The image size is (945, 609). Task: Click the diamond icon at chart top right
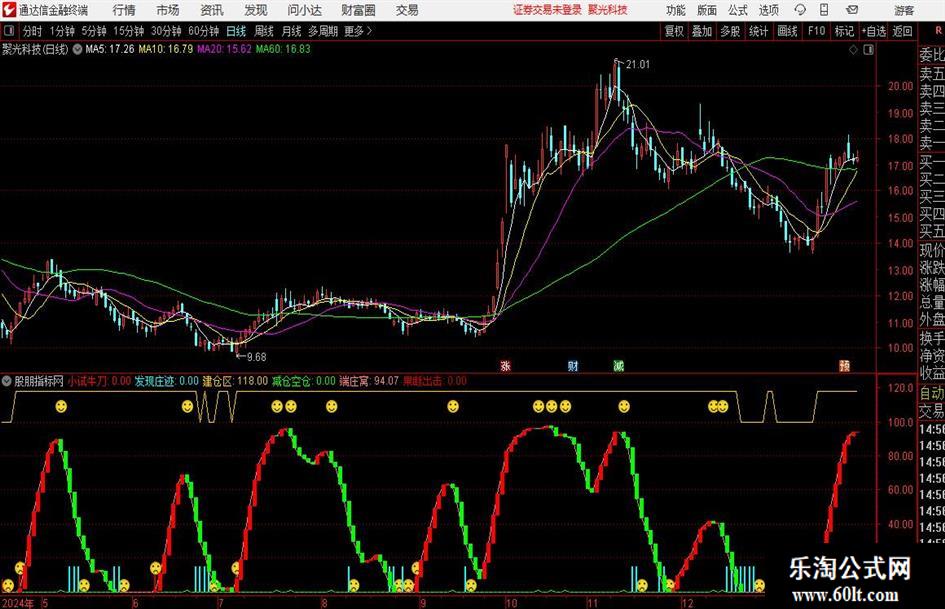coord(853,49)
